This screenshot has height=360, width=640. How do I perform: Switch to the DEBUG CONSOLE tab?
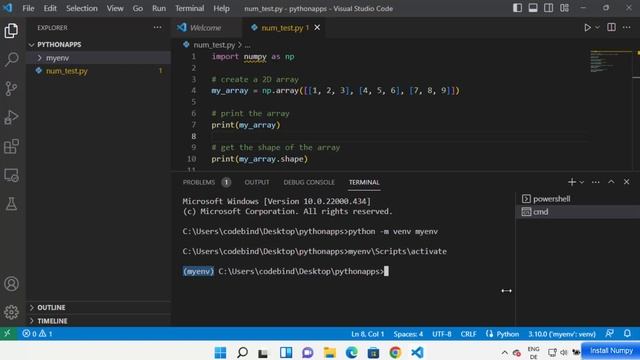coord(309,182)
